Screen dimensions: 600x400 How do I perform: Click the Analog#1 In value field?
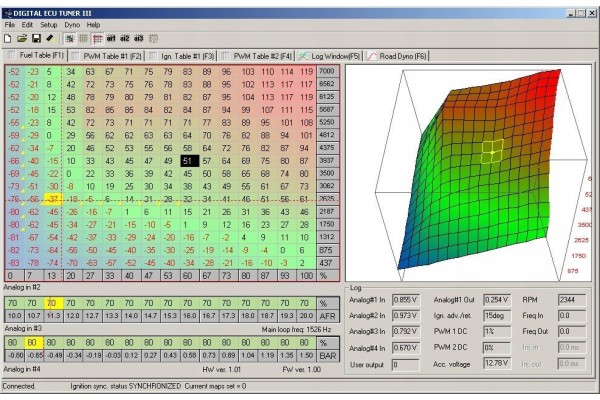pyautogui.click(x=406, y=300)
